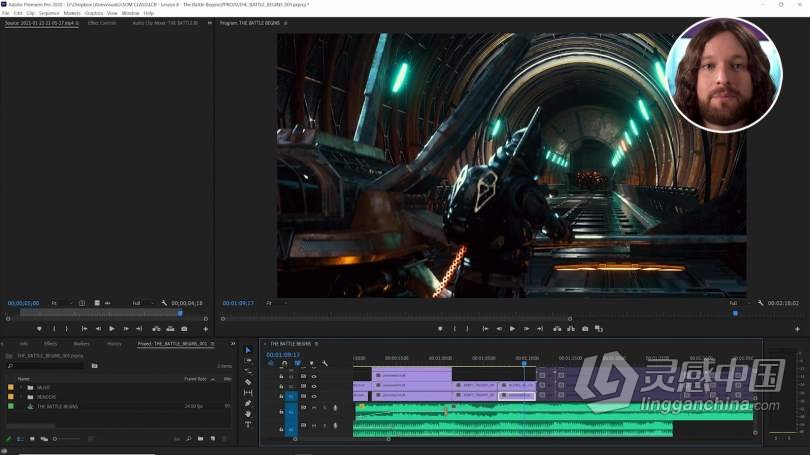The image size is (810, 455).
Task: Switch Project panel to Icon view
Action: [32, 439]
